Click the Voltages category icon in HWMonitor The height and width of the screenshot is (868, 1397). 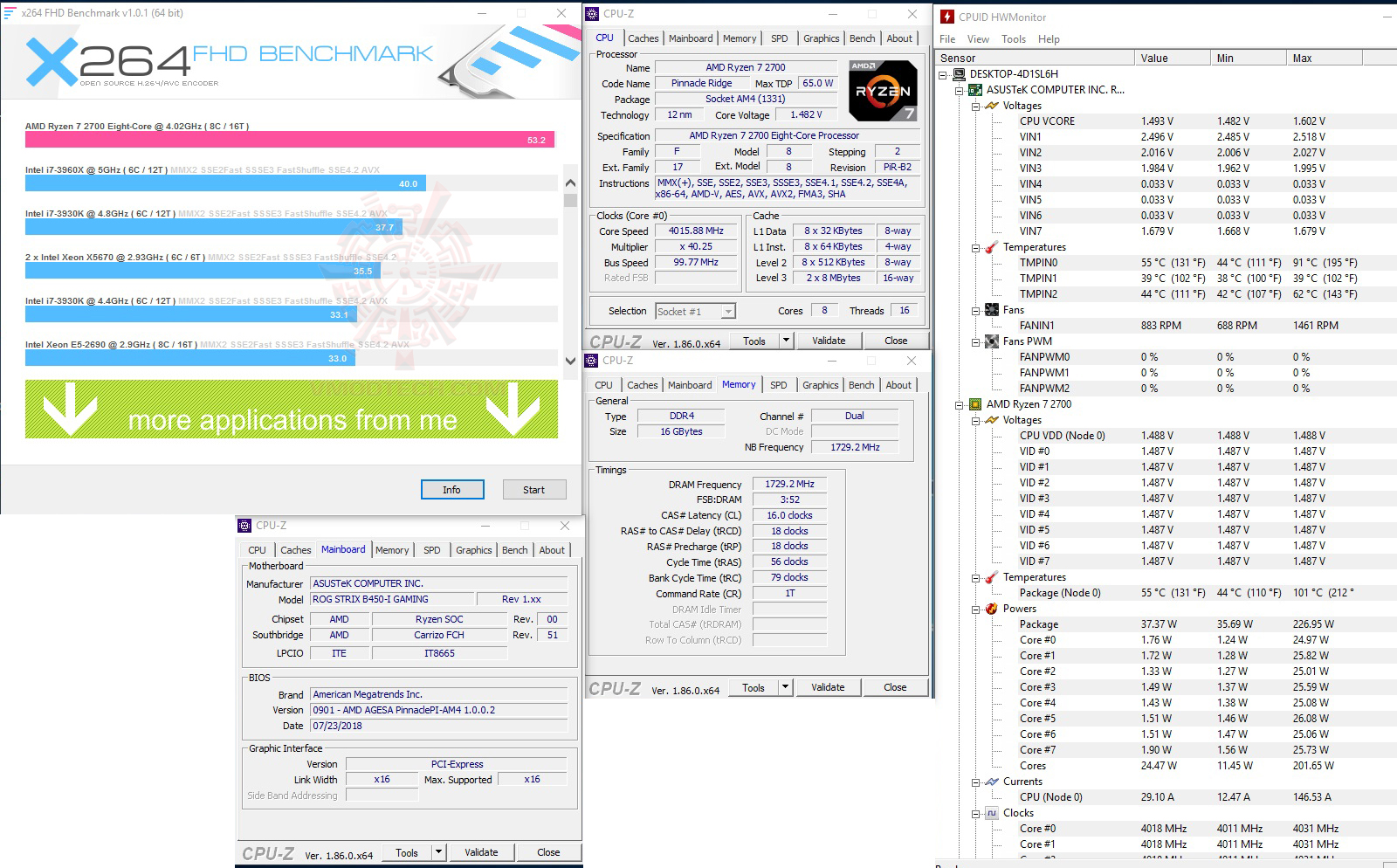pos(991,106)
